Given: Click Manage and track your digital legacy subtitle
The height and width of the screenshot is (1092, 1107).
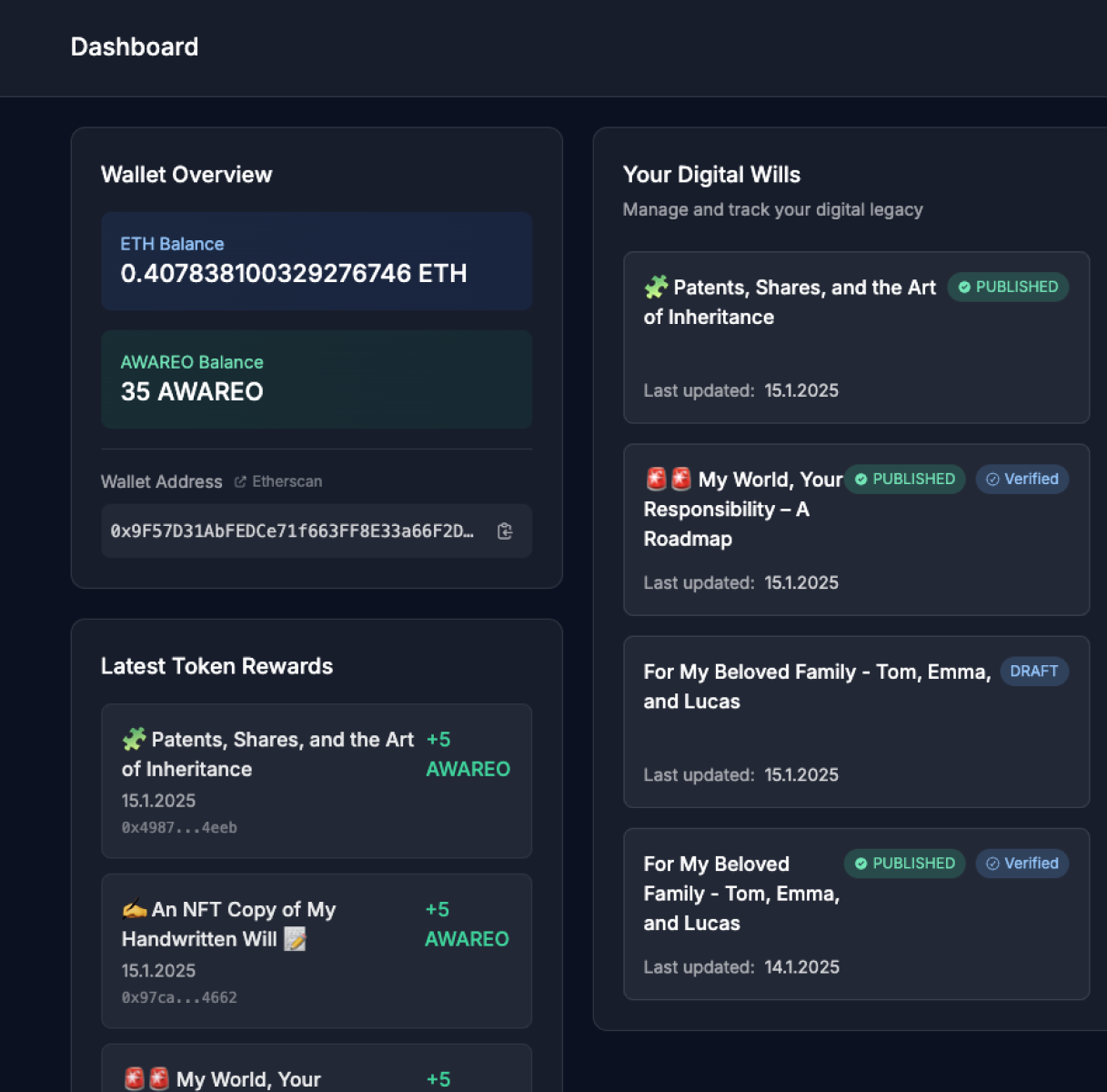Looking at the screenshot, I should pos(772,209).
